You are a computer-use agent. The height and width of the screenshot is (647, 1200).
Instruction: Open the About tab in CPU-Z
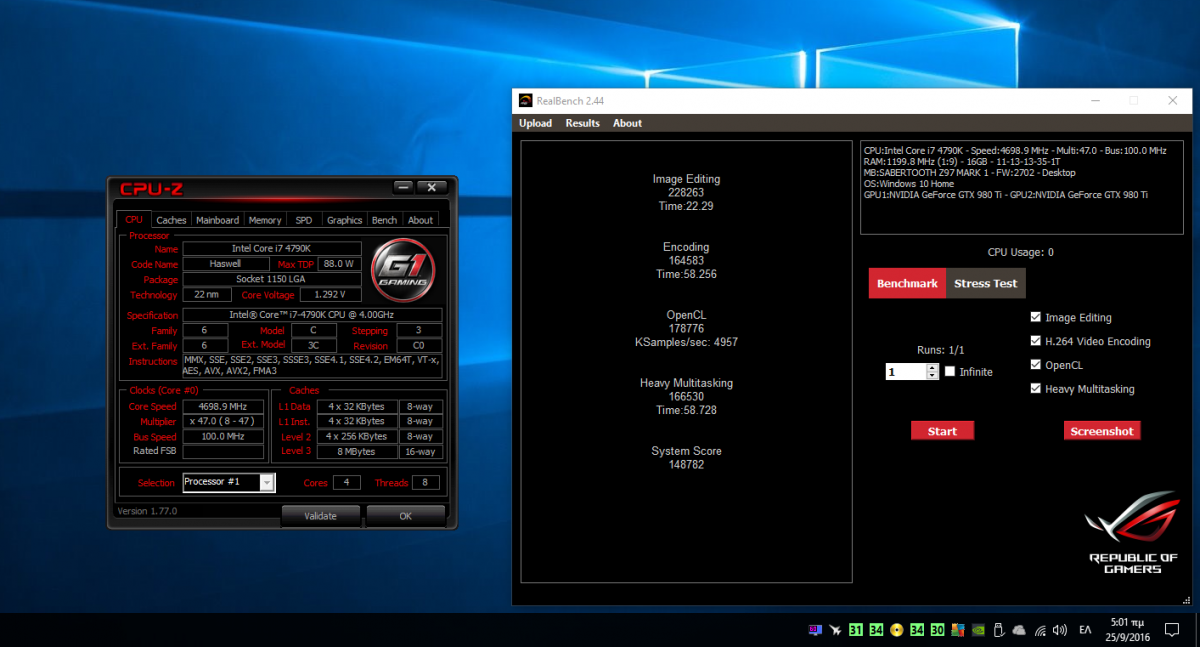(x=420, y=220)
